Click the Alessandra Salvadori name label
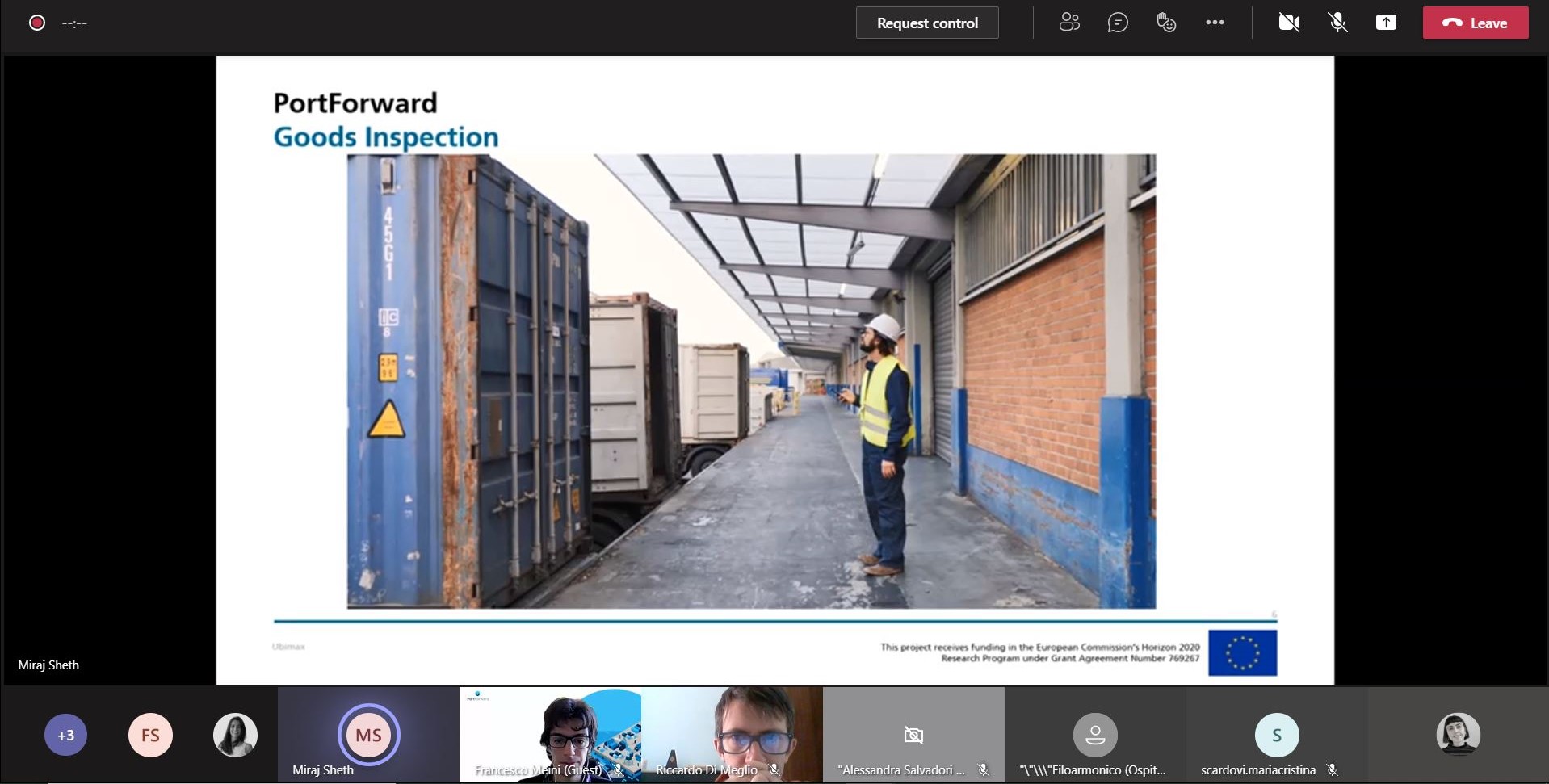Viewport: 1549px width, 784px height. [x=901, y=770]
